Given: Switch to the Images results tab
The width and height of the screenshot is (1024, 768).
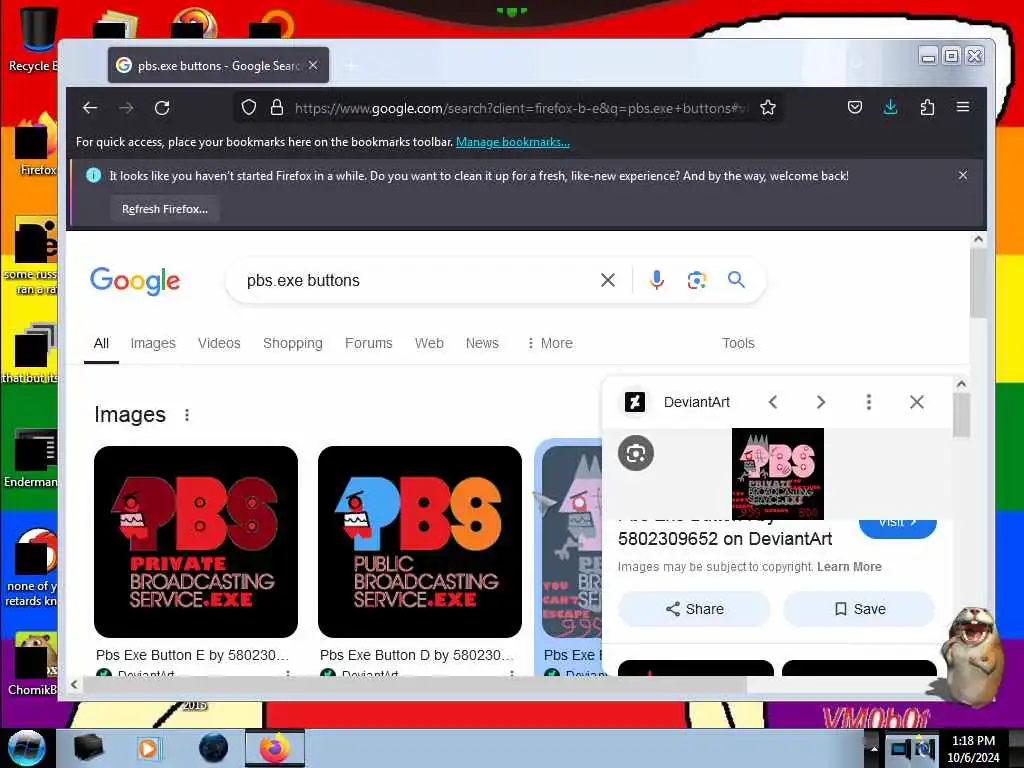Looking at the screenshot, I should coord(153,343).
